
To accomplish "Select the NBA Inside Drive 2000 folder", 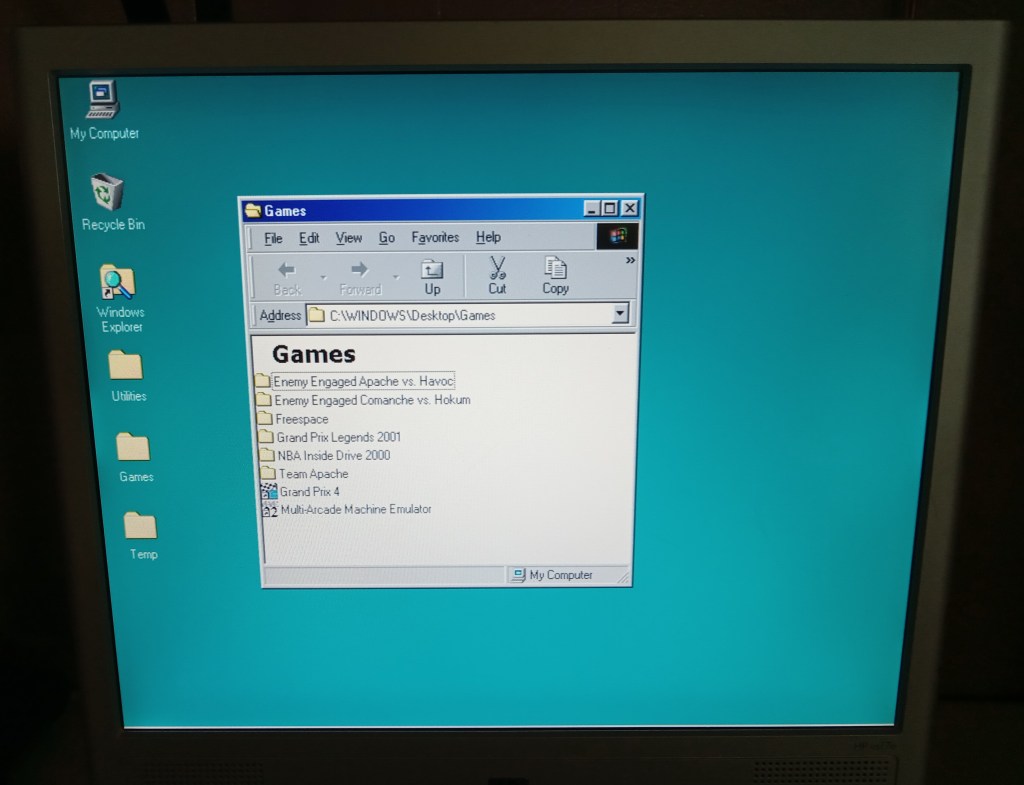I will pos(333,455).
